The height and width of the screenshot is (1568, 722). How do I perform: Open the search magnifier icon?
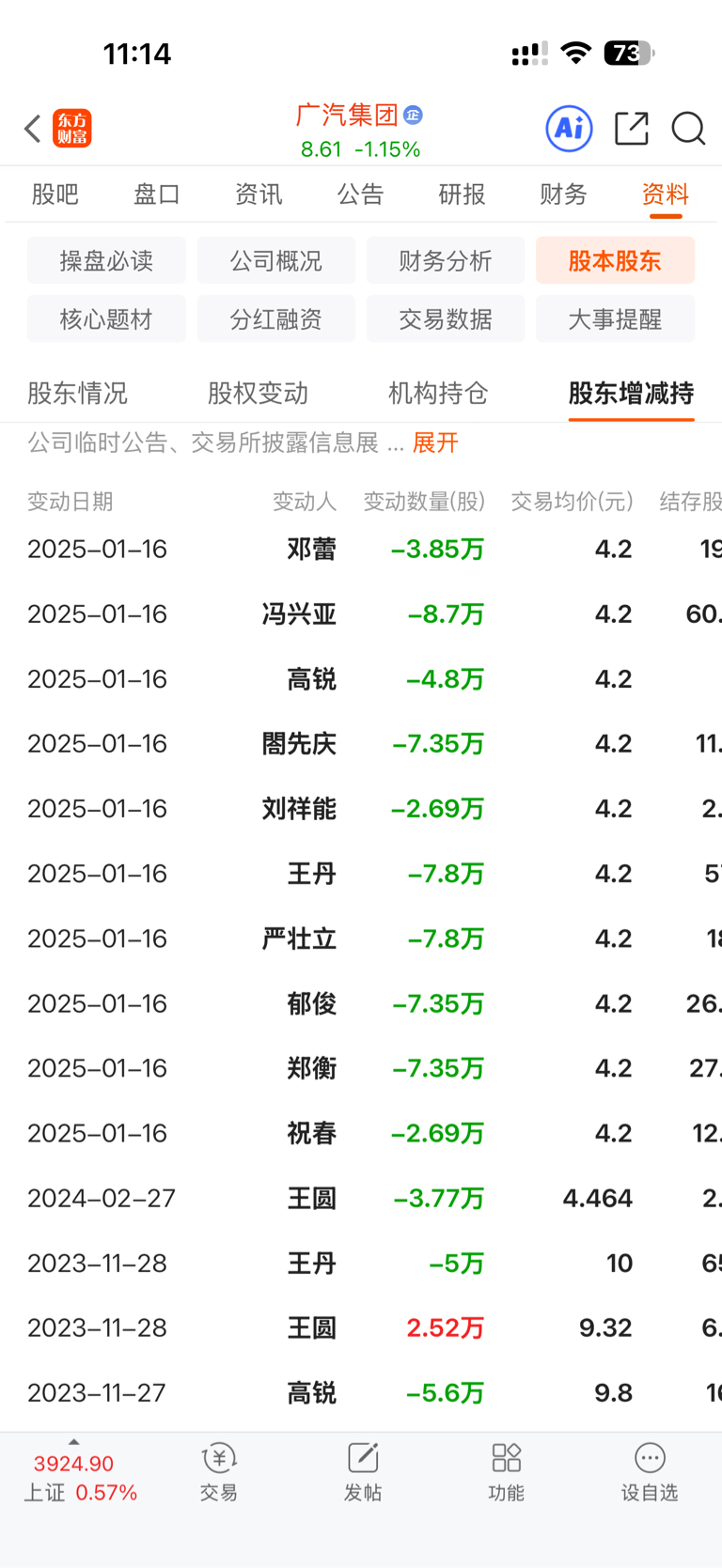(x=688, y=128)
